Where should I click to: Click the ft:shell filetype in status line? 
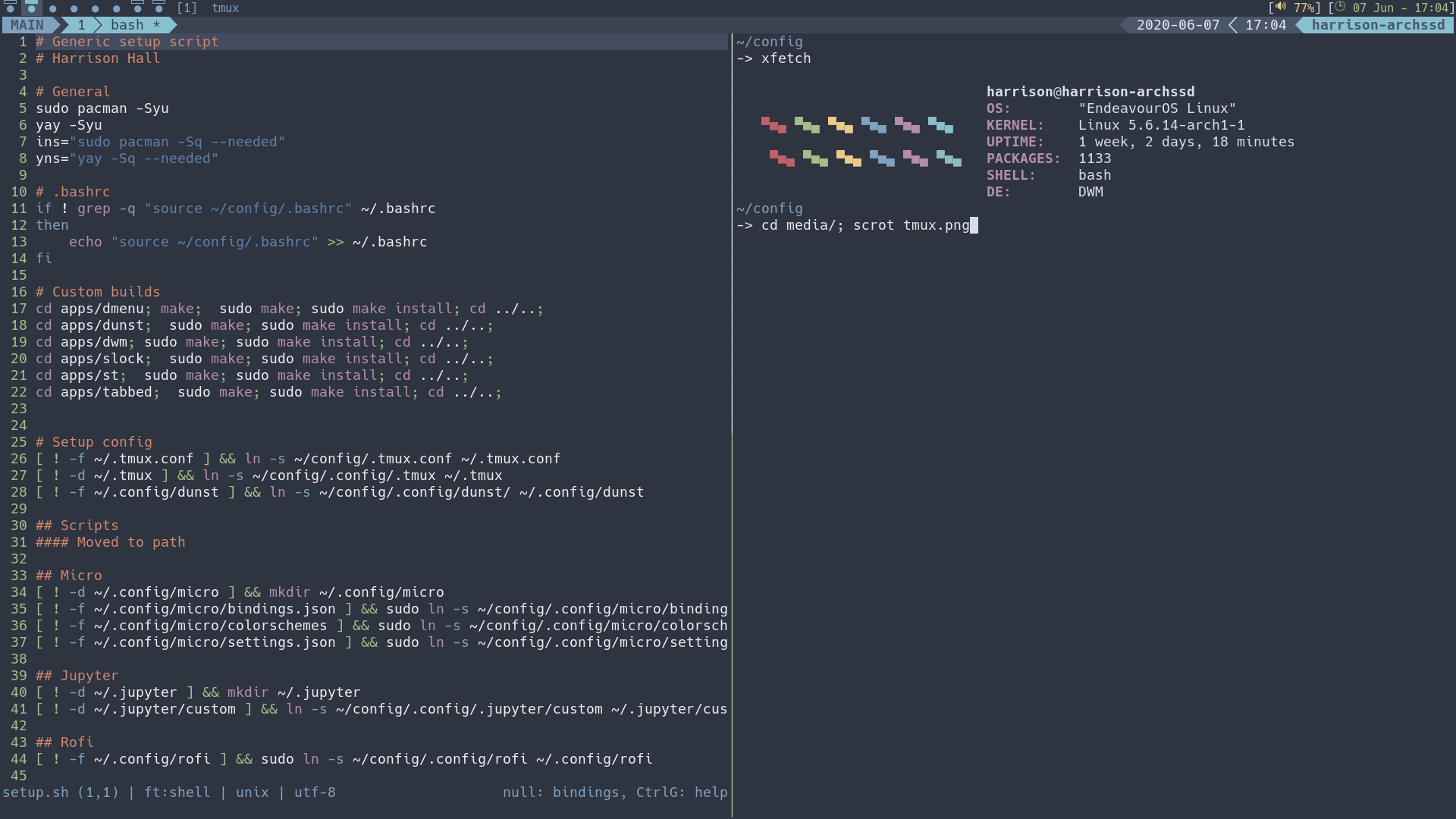177,792
